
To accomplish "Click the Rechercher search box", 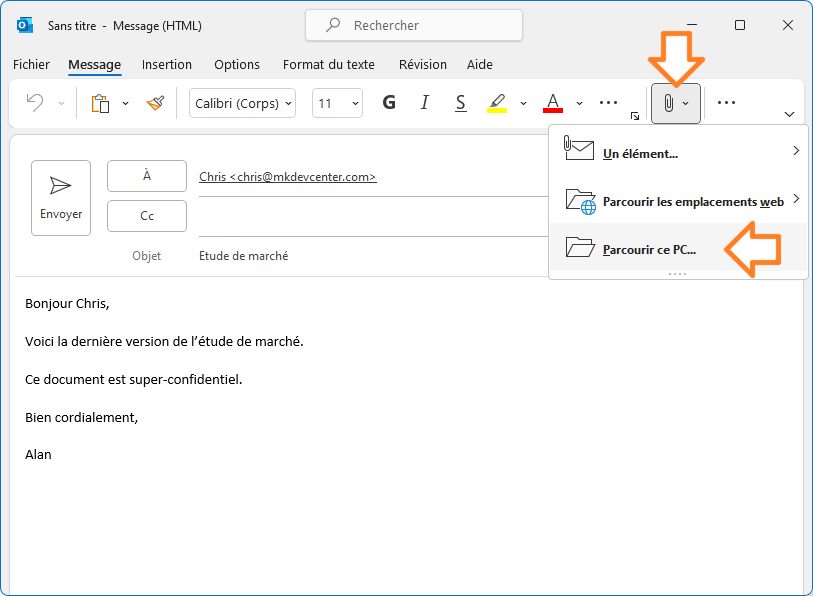I will pos(413,25).
